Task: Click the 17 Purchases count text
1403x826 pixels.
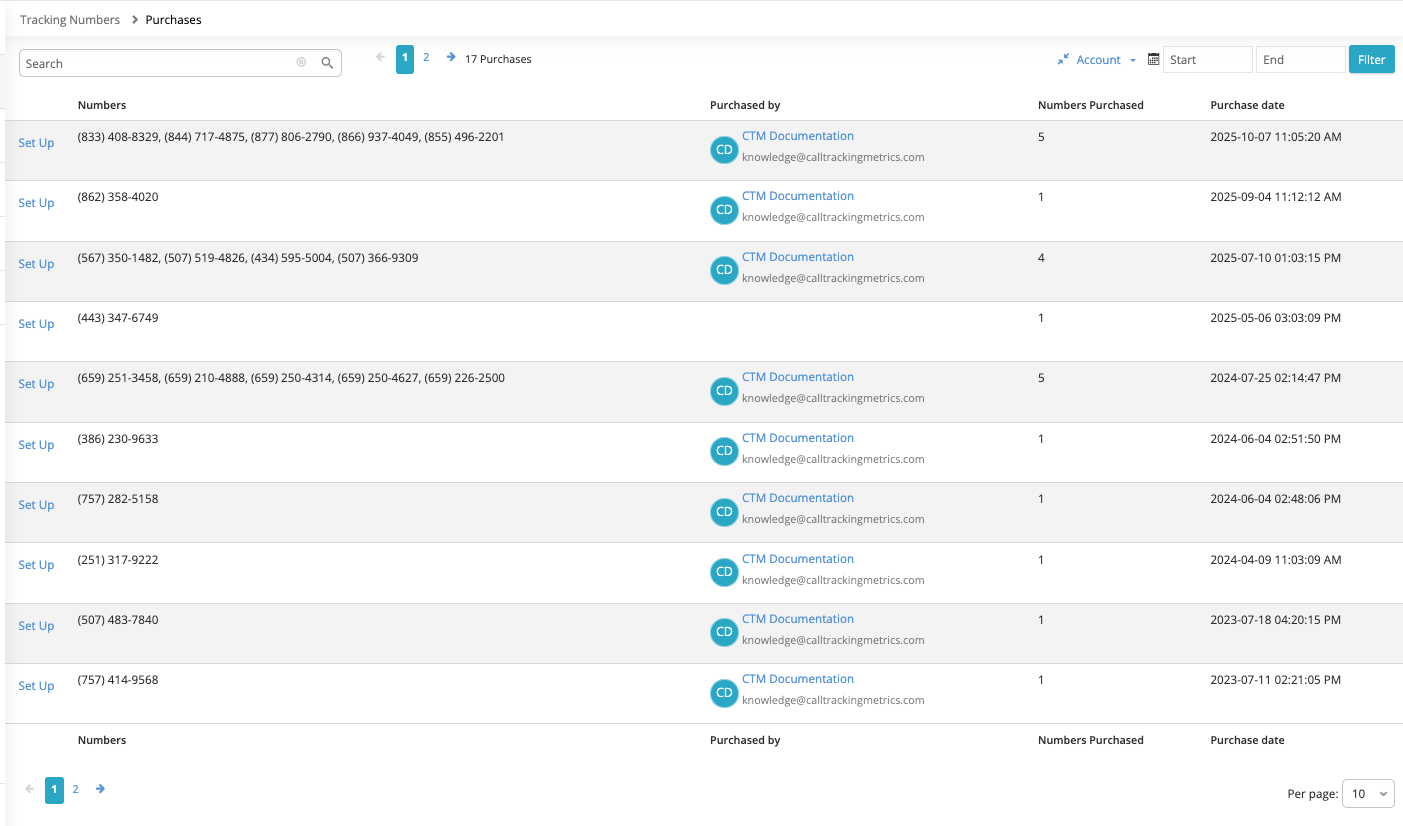Action: click(x=498, y=59)
